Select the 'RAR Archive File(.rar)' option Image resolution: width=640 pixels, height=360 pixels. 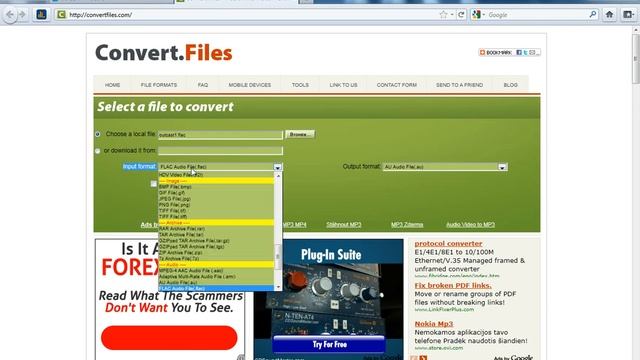pos(216,229)
